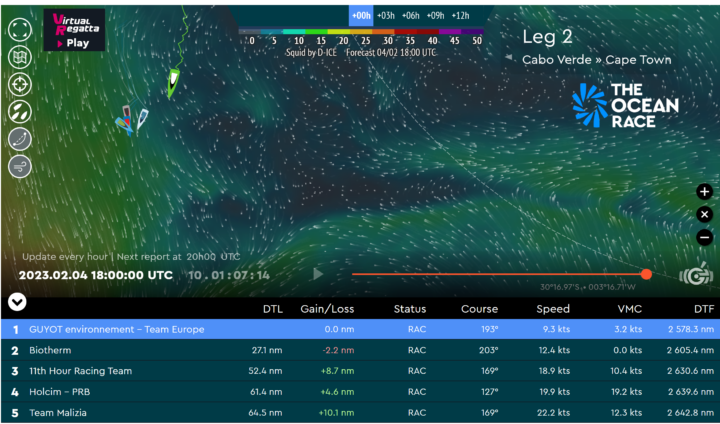
Task: Click the 19.2 kts VMC value
Action: click(x=626, y=392)
